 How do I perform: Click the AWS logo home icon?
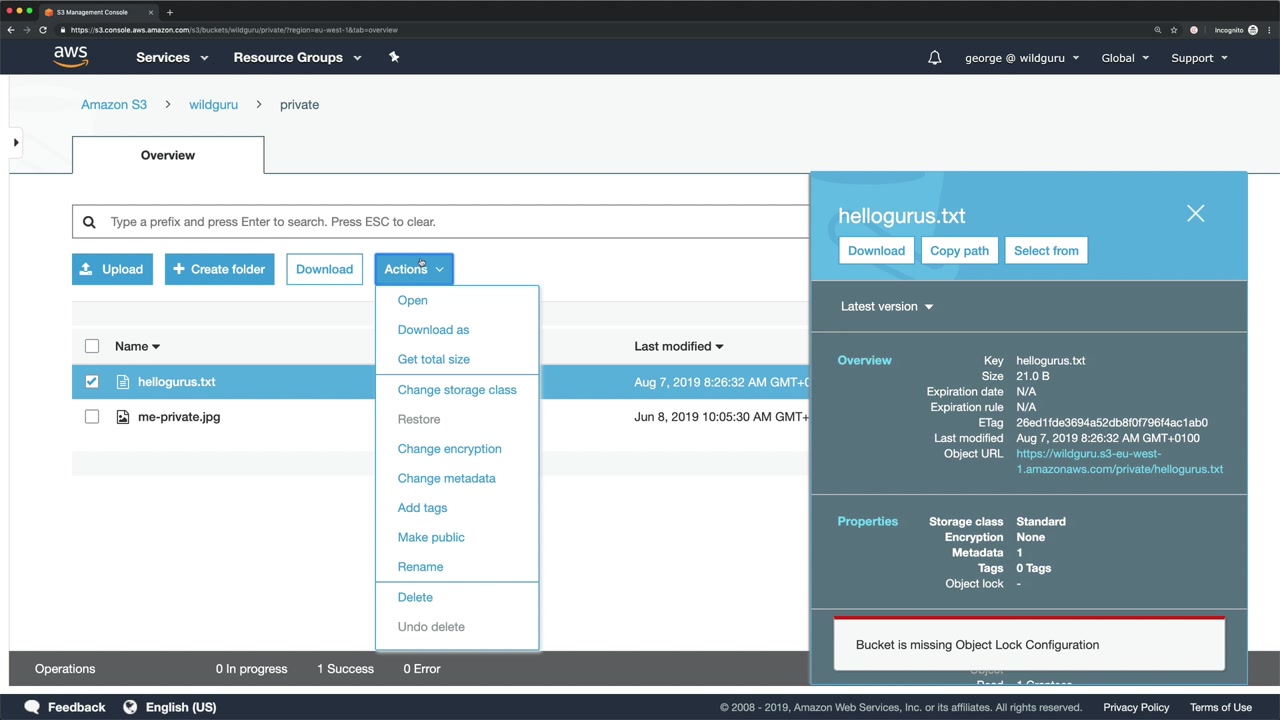click(x=71, y=57)
